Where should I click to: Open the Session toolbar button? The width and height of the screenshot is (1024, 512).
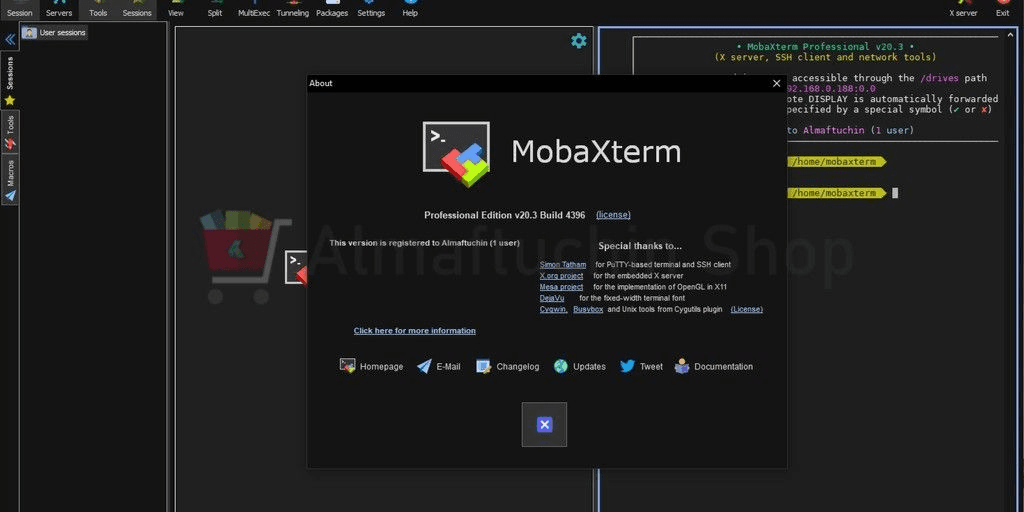[20, 9]
